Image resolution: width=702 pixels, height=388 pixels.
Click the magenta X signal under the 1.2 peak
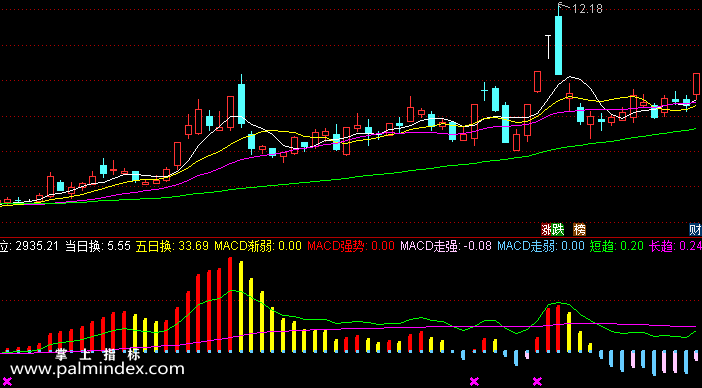coord(537,381)
